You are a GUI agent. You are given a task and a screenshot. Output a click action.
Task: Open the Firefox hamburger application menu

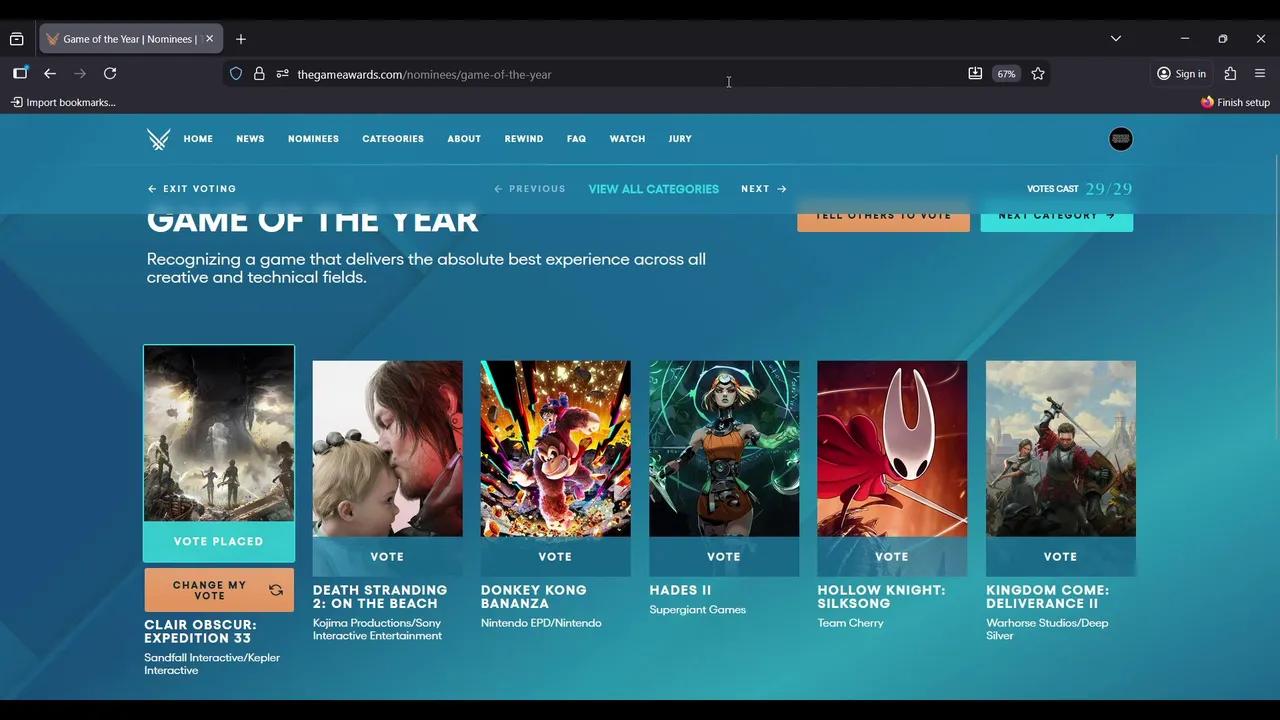[1260, 74]
